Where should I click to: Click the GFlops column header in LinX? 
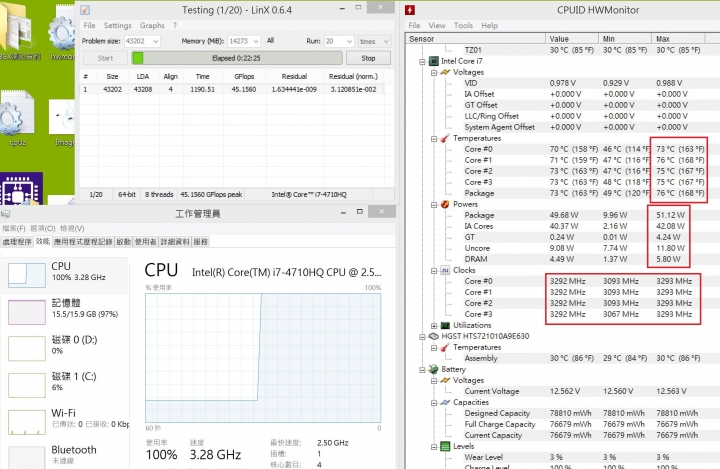pos(244,76)
